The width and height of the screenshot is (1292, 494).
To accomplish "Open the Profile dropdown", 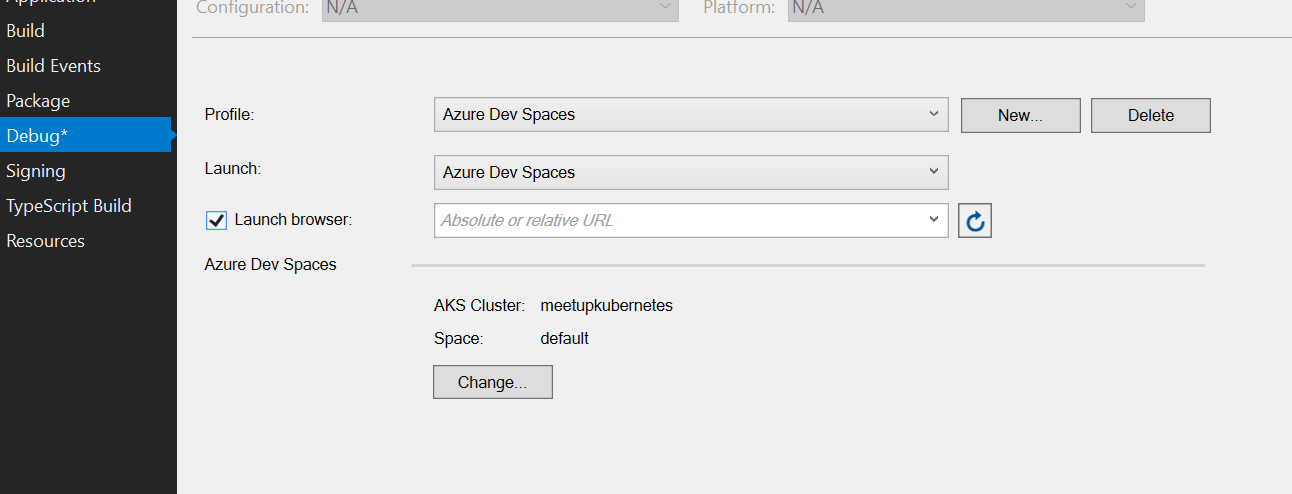I will 690,114.
